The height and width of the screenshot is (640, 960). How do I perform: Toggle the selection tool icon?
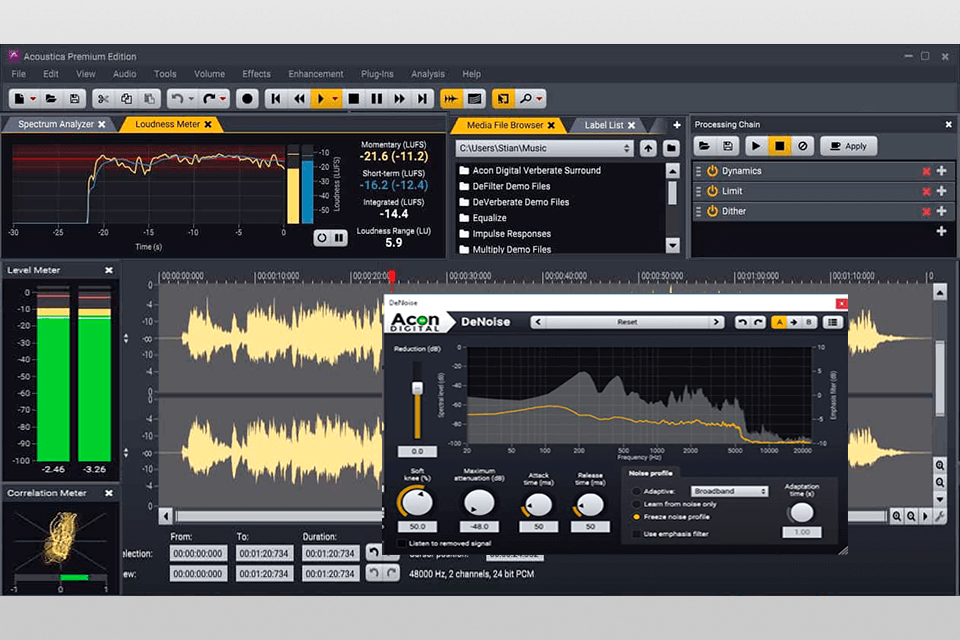(x=503, y=99)
